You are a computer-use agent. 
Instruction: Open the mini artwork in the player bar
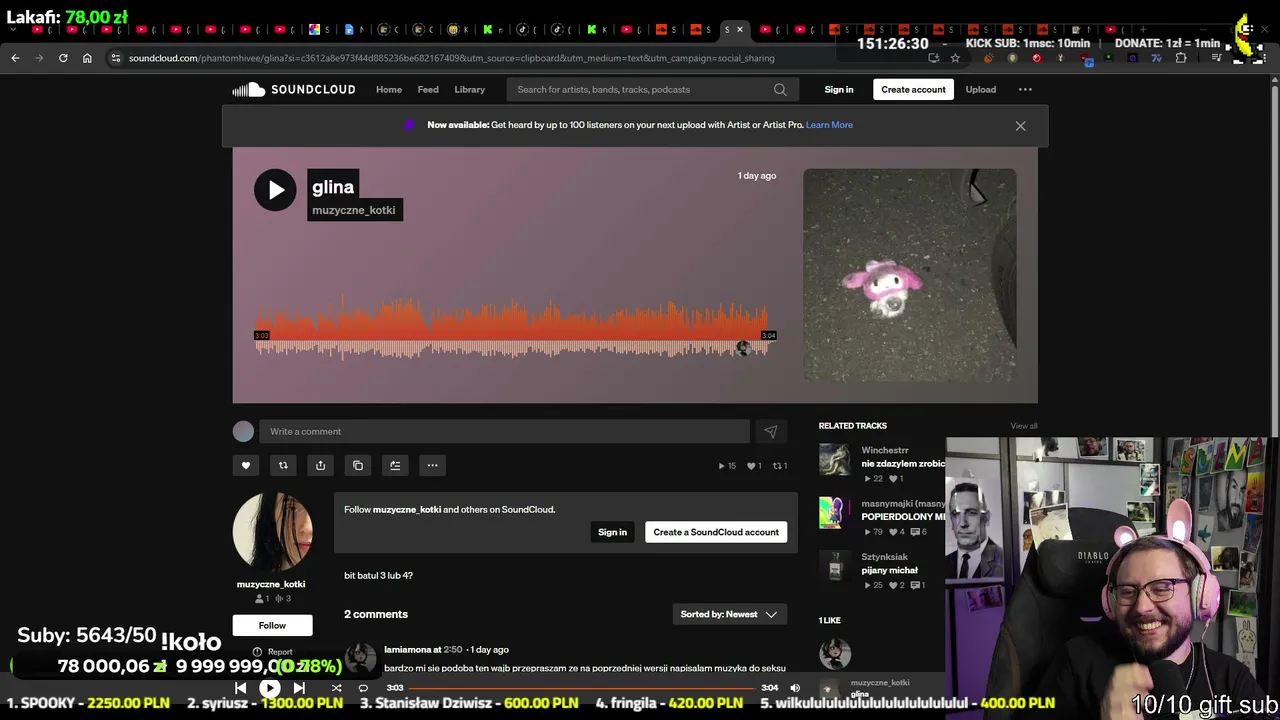[828, 688]
